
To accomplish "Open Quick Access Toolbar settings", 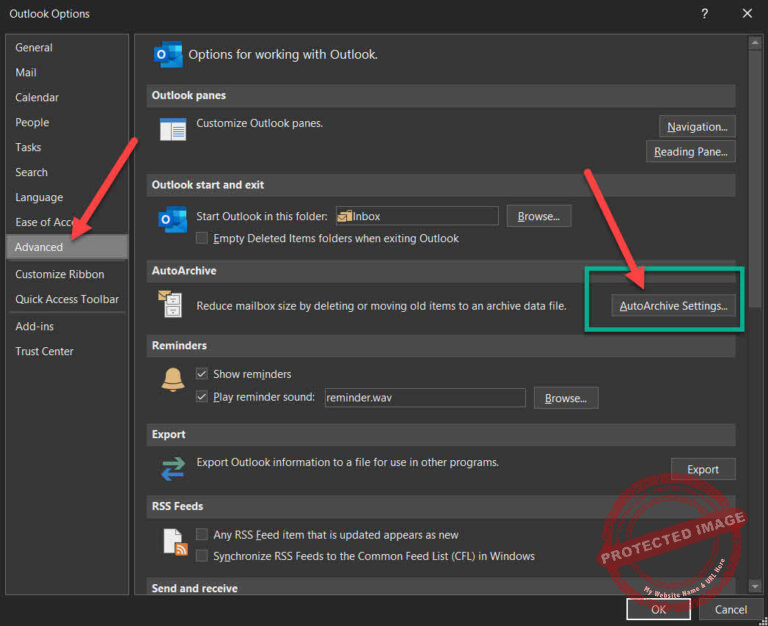I will 67,299.
